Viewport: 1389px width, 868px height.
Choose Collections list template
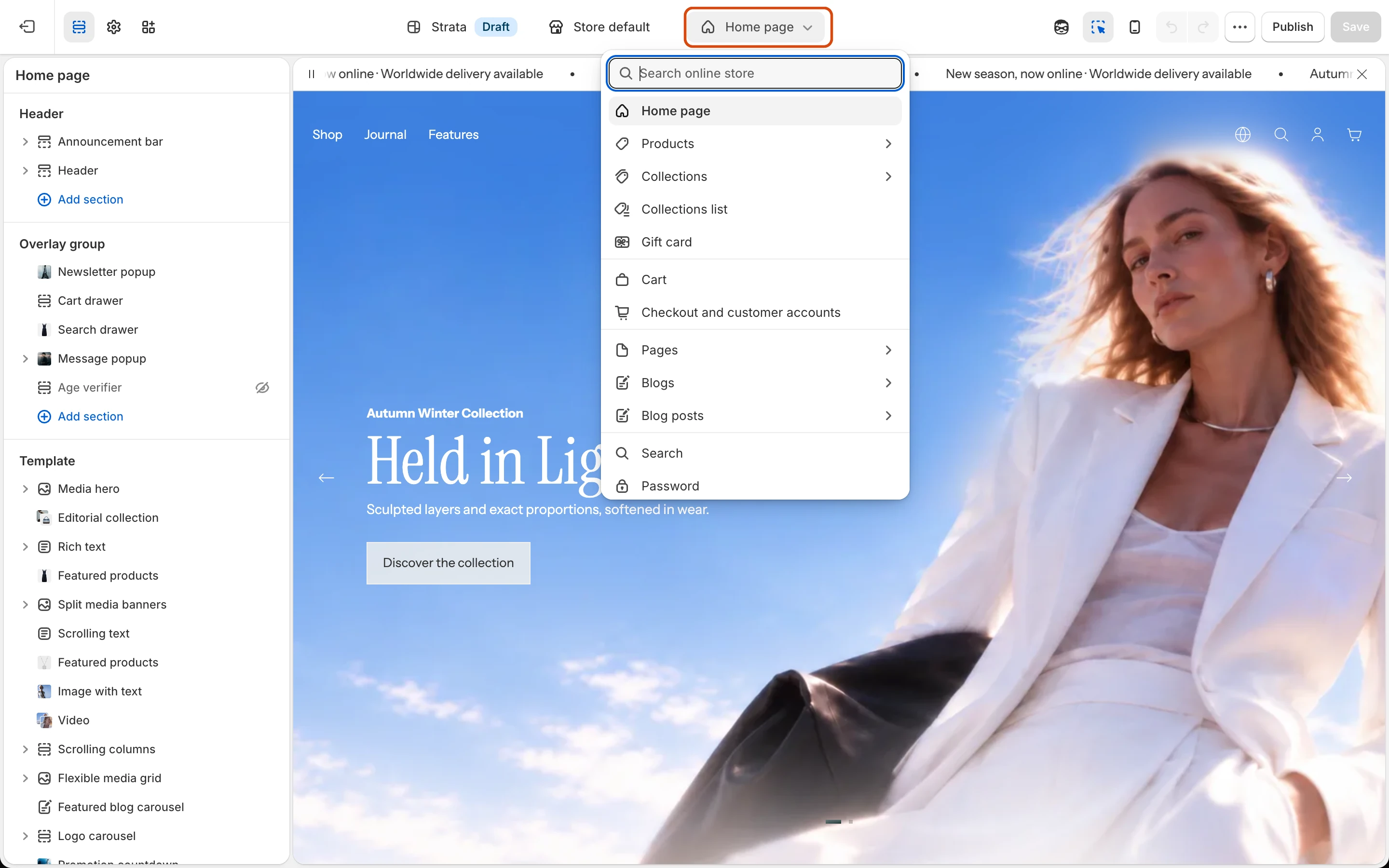click(x=755, y=209)
